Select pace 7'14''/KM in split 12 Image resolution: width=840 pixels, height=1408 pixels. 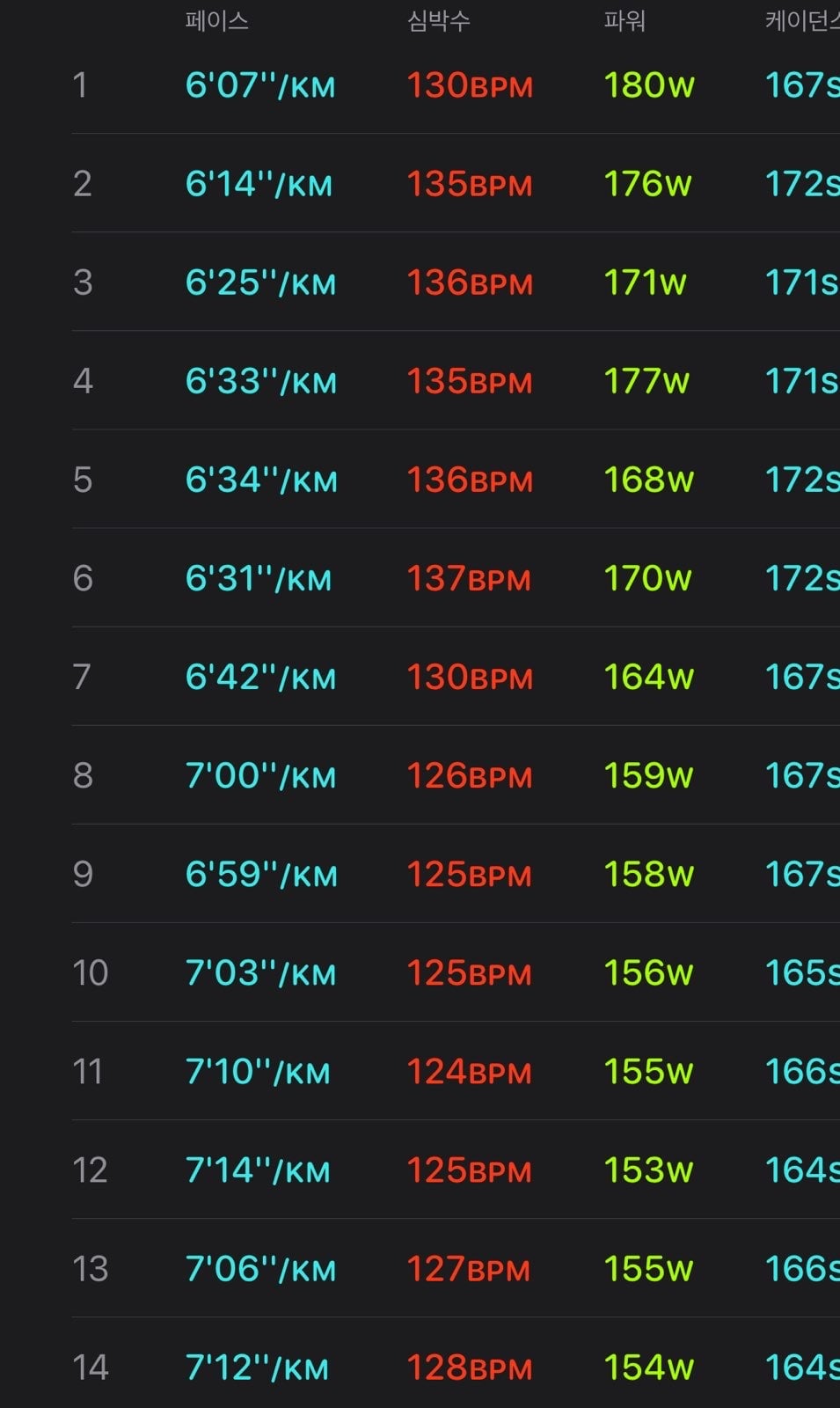[x=258, y=1170]
